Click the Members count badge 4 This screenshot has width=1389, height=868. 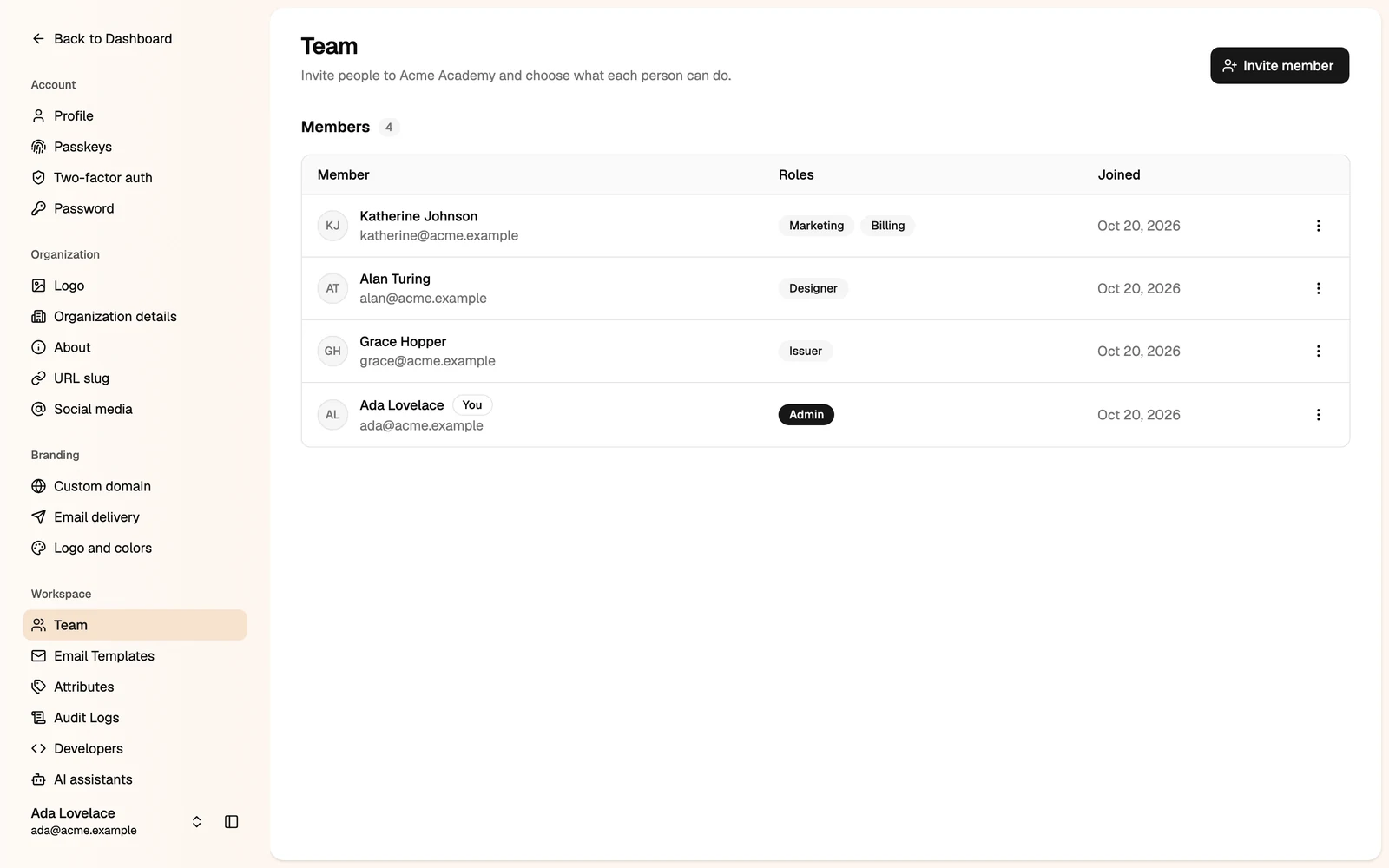[x=389, y=127]
